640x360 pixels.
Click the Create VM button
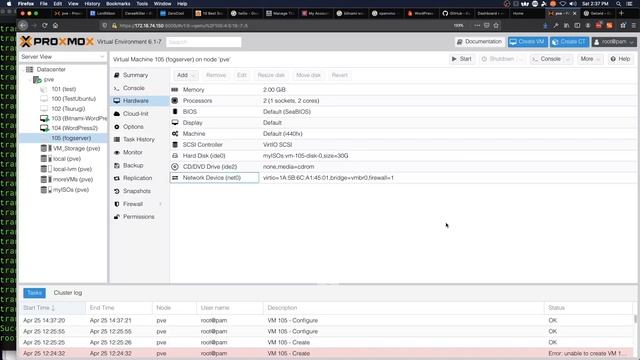(x=527, y=42)
